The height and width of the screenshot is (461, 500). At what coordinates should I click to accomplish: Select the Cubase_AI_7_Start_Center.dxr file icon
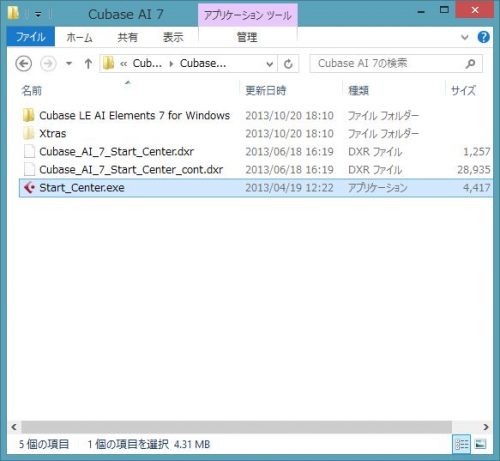(29, 151)
